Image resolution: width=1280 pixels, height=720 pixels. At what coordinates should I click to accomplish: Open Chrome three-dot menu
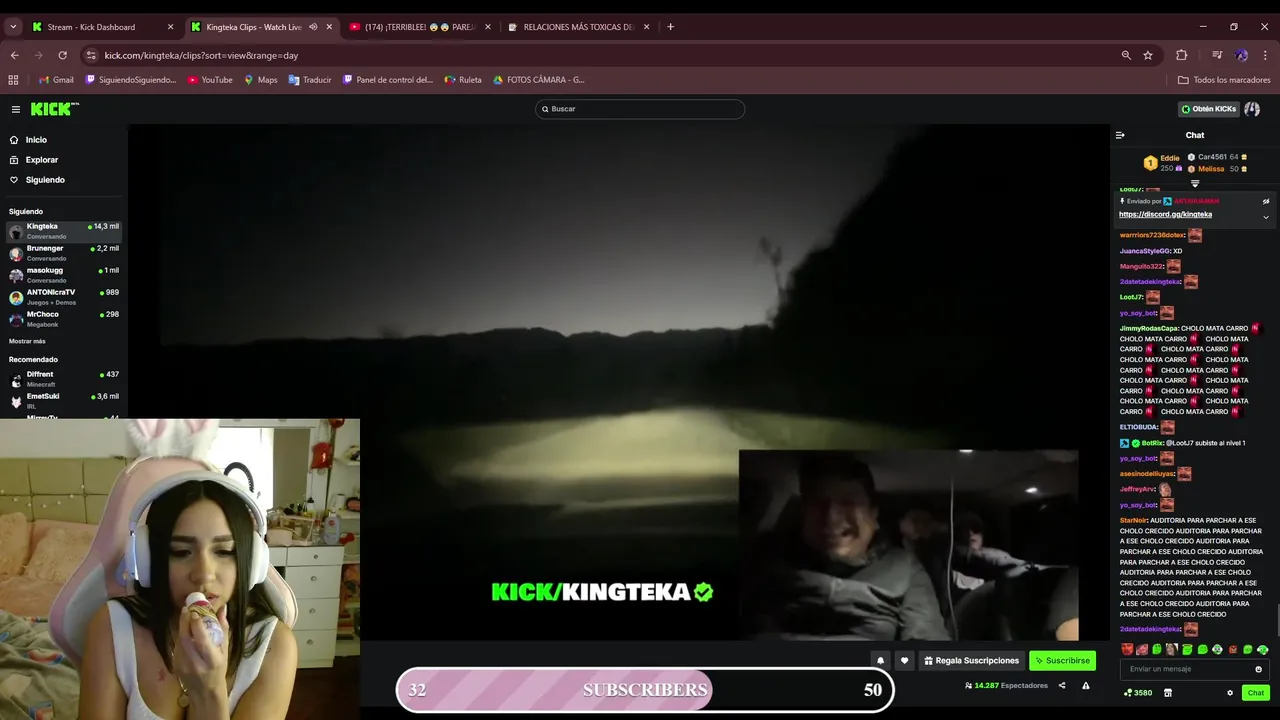click(x=1266, y=55)
